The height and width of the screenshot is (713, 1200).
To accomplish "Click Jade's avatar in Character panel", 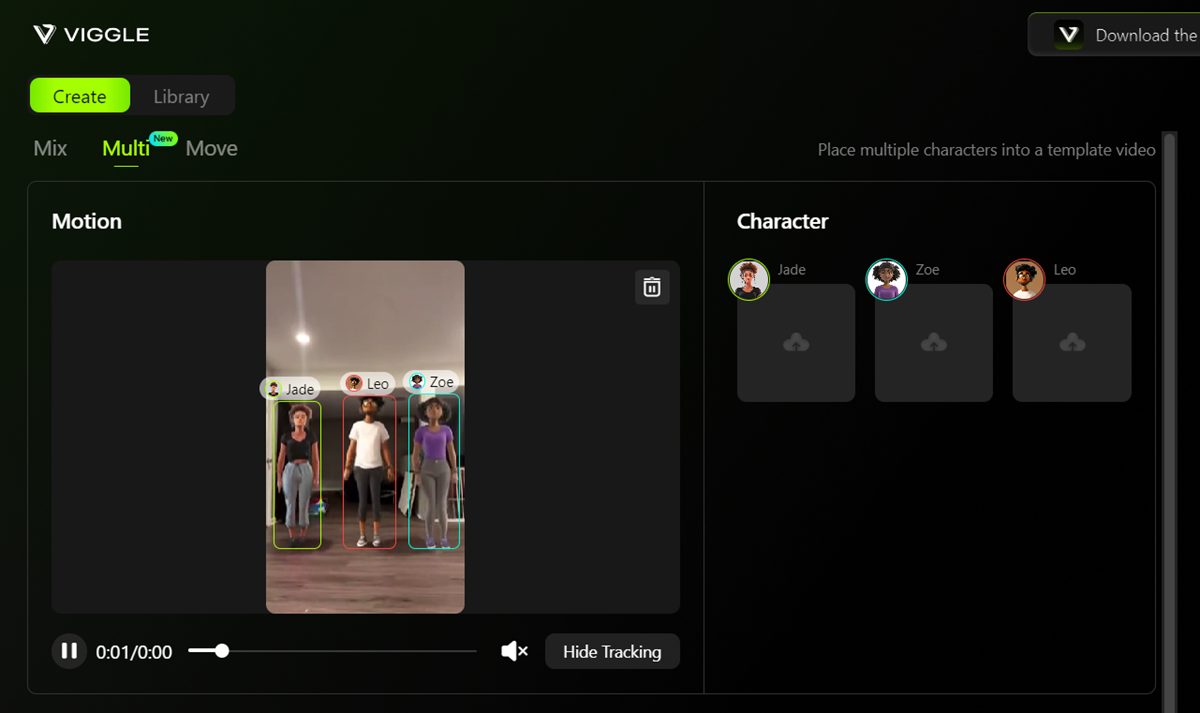I will (748, 280).
